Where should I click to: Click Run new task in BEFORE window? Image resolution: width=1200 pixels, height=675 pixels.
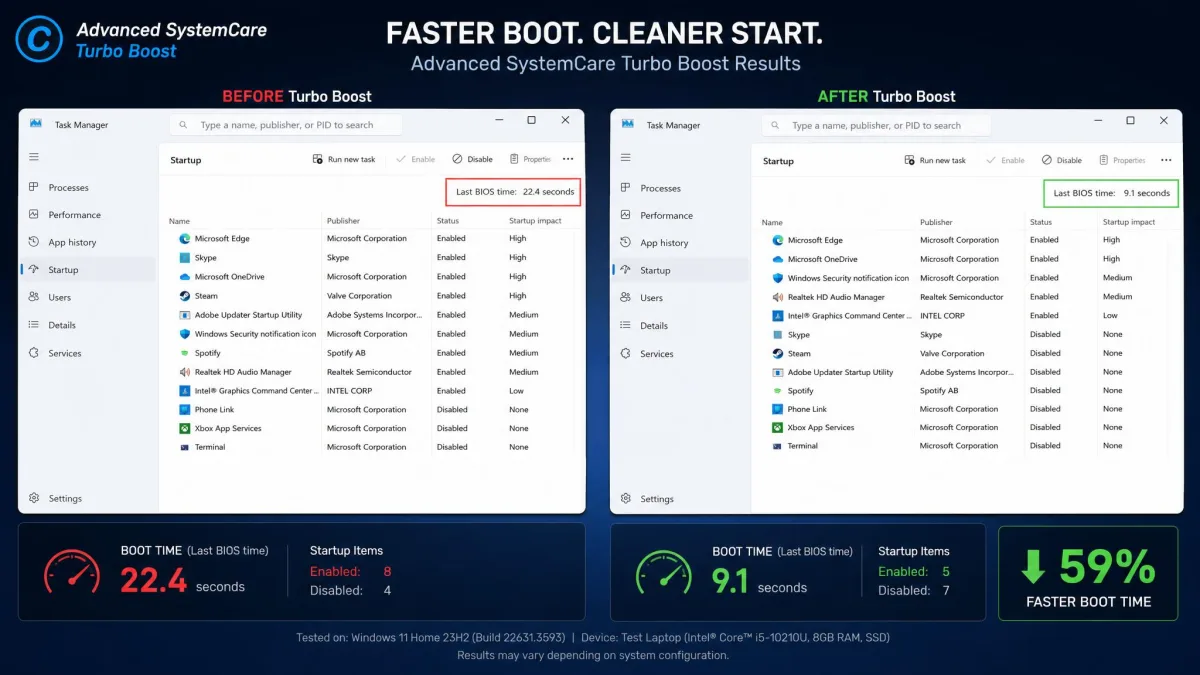click(x=344, y=159)
